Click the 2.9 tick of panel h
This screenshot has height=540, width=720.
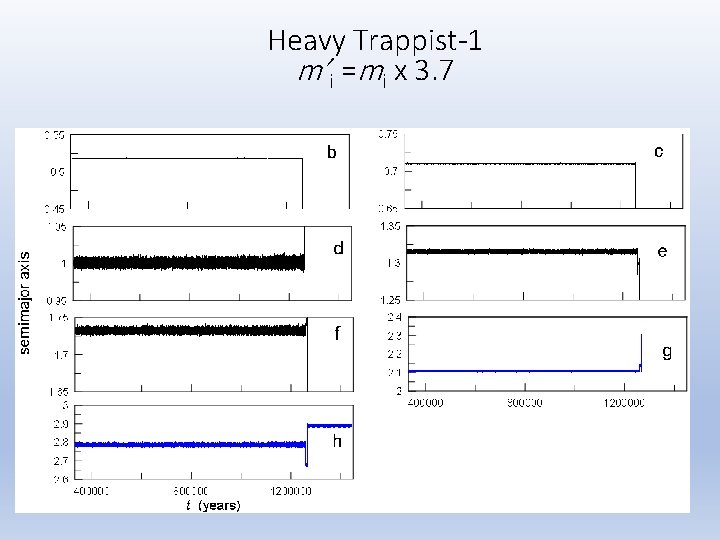point(61,424)
